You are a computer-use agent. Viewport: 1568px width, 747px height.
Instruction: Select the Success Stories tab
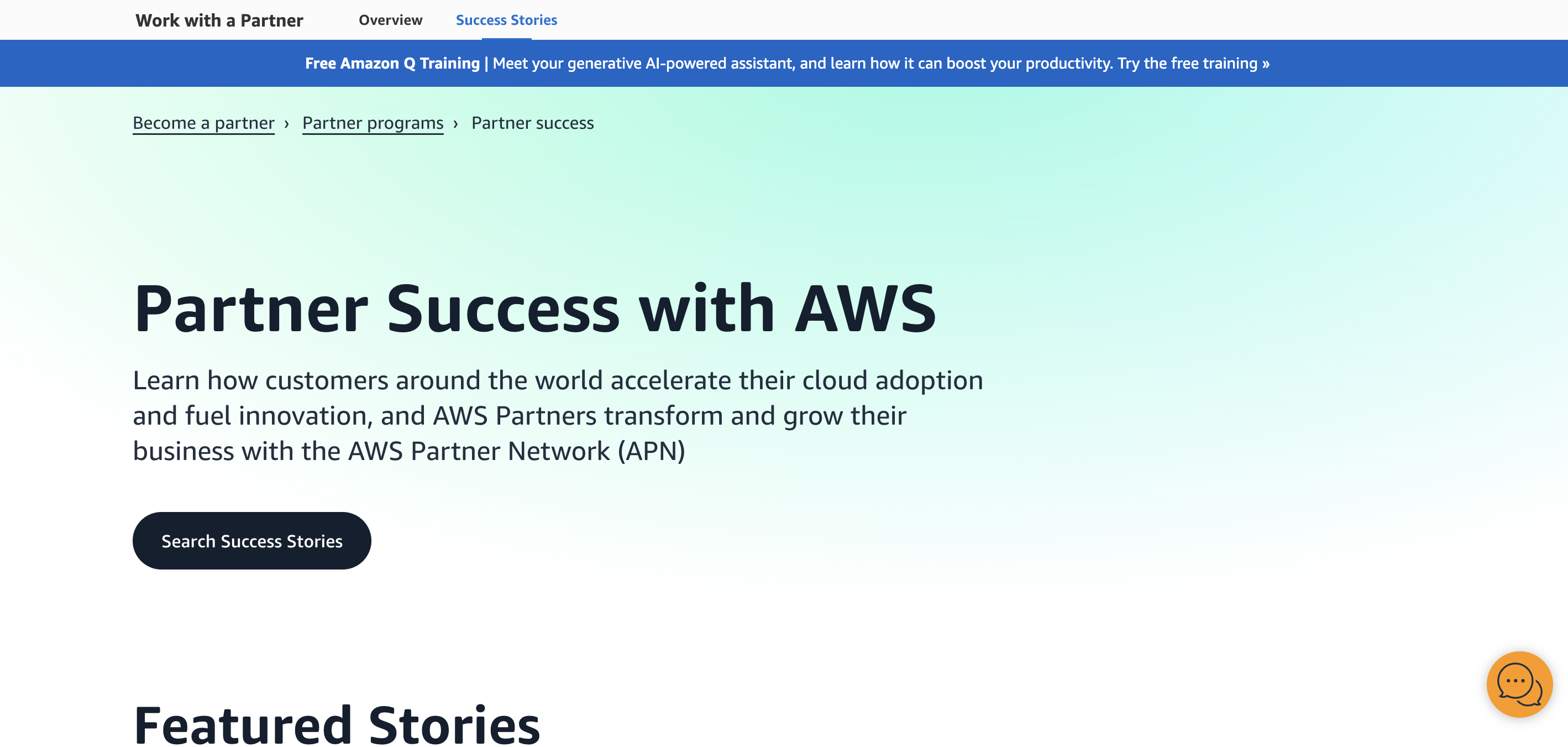click(x=506, y=20)
